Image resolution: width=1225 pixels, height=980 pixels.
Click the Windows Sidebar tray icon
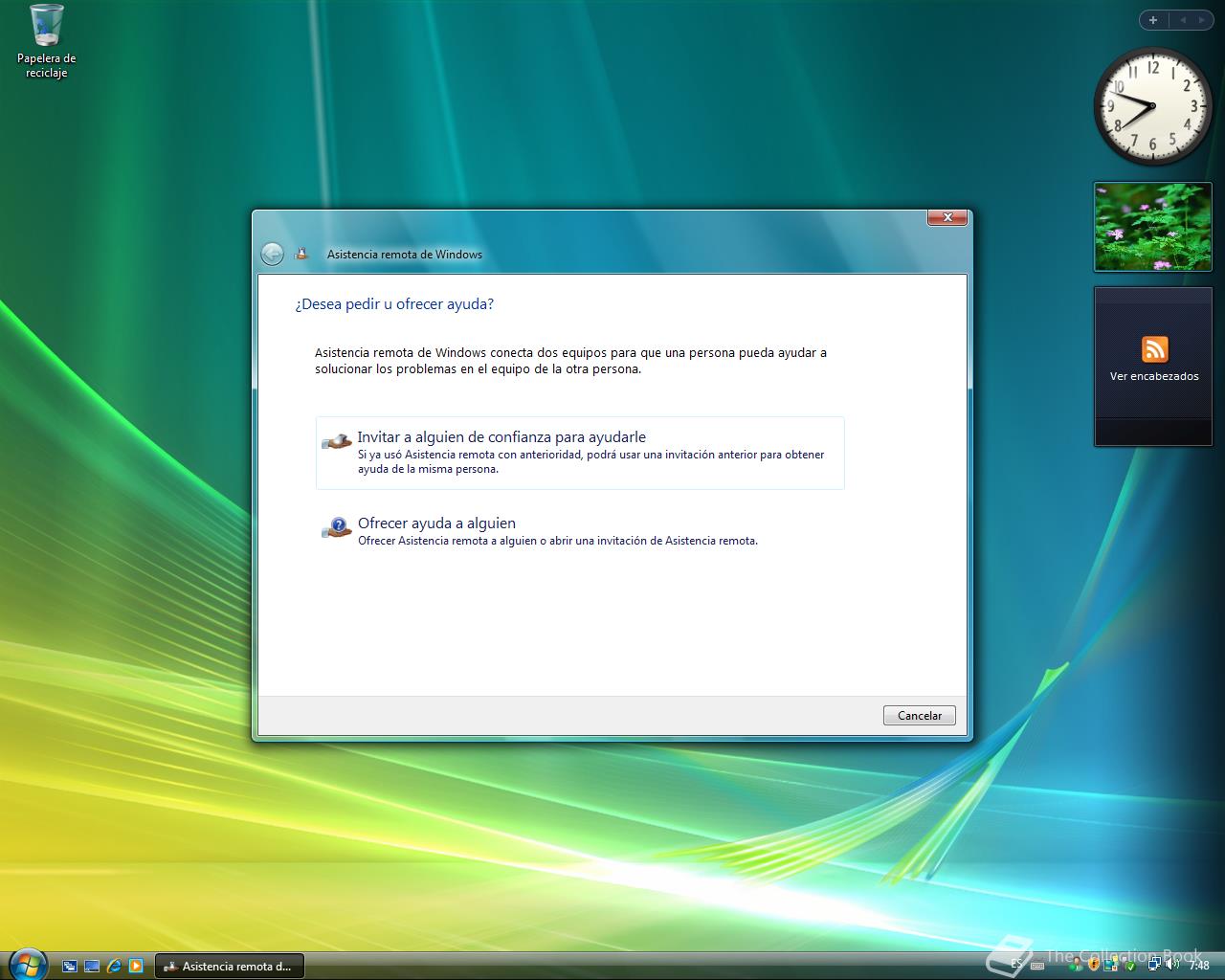click(1111, 966)
